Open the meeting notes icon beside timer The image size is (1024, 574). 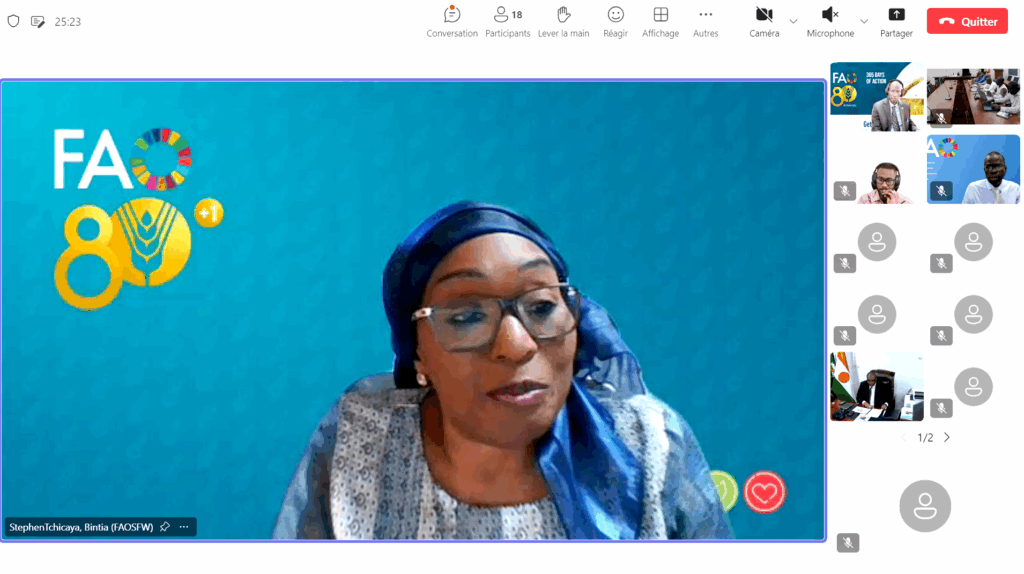(x=38, y=21)
